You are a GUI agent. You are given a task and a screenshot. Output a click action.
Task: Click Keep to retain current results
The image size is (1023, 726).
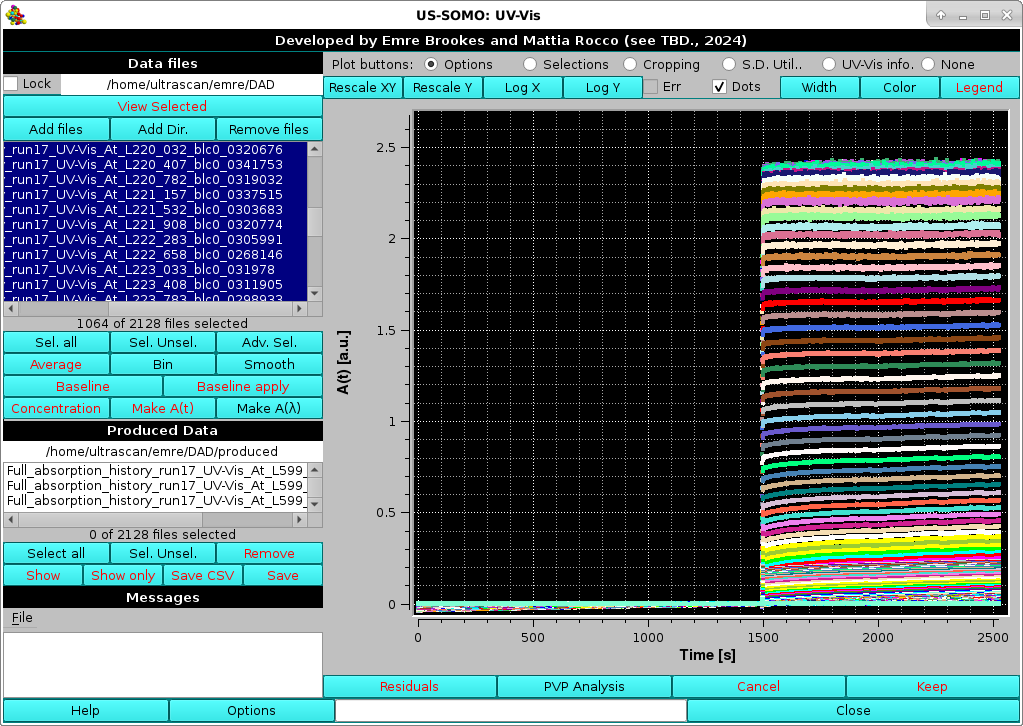coord(931,686)
